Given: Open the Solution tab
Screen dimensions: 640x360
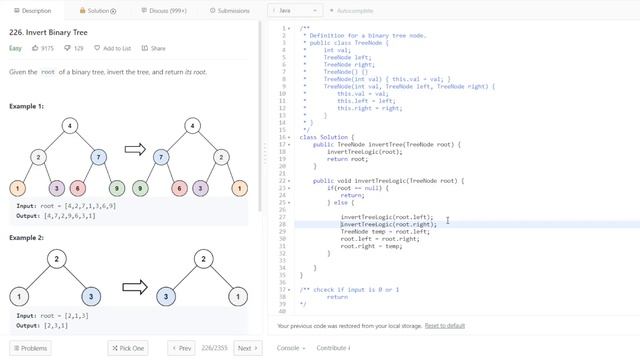Looking at the screenshot, I should click(98, 11).
